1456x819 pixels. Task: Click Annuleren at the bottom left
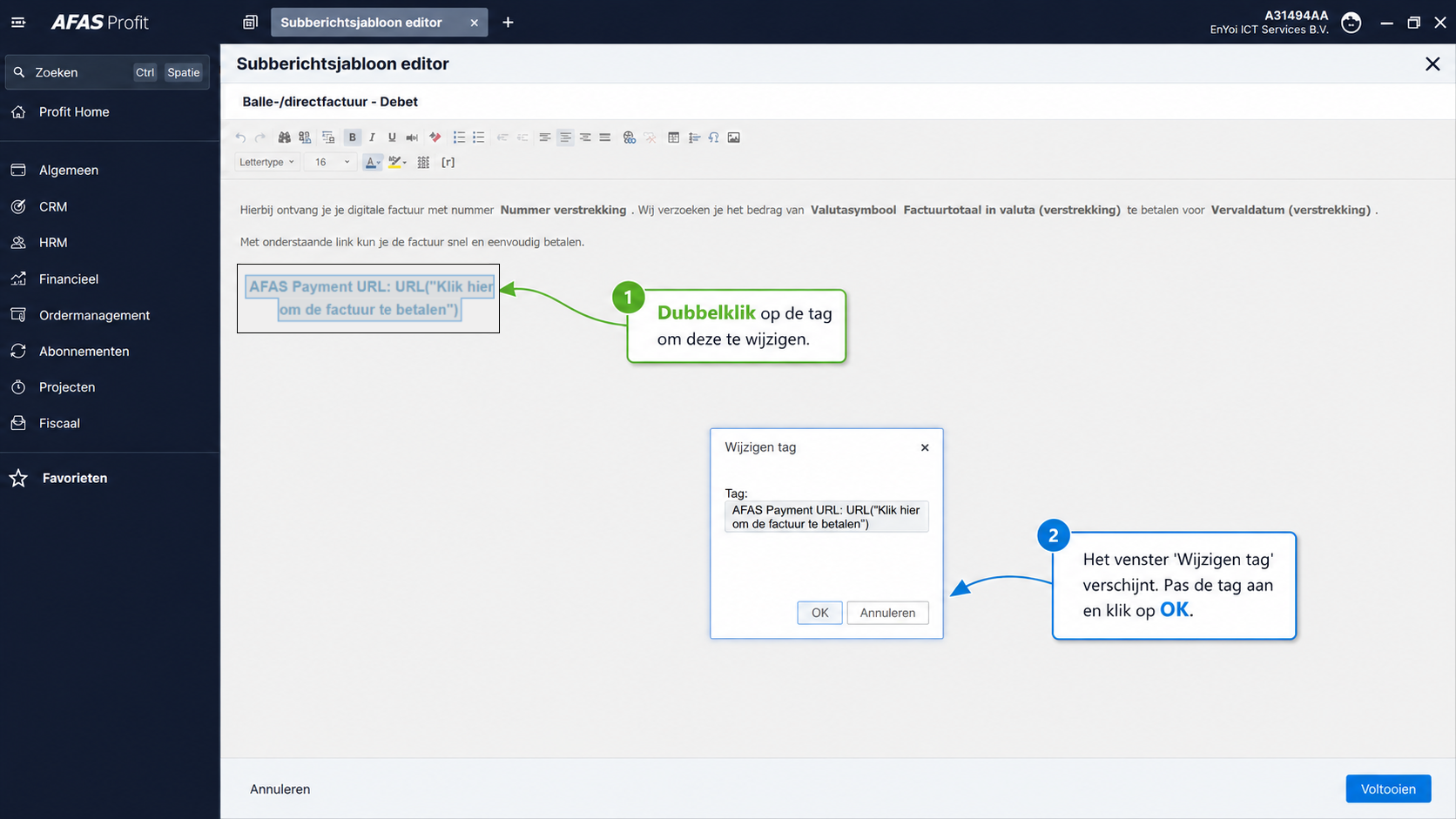280,789
